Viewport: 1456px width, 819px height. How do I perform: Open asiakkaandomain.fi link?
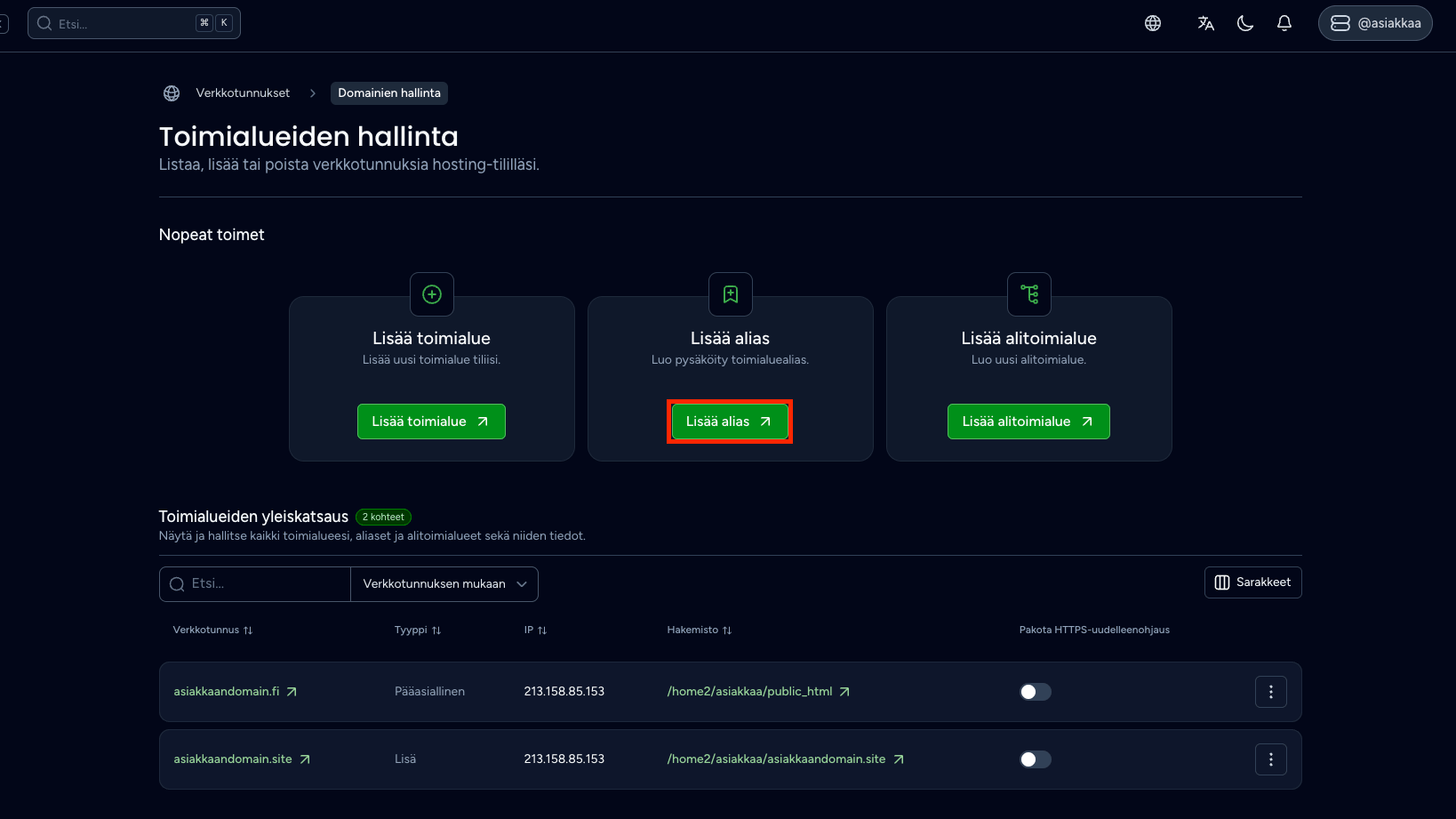pyautogui.click(x=235, y=691)
